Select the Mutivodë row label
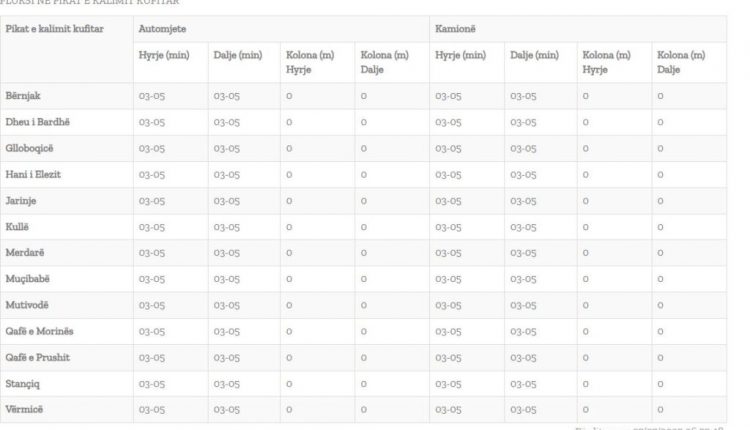750x430 pixels. pyautogui.click(x=27, y=305)
